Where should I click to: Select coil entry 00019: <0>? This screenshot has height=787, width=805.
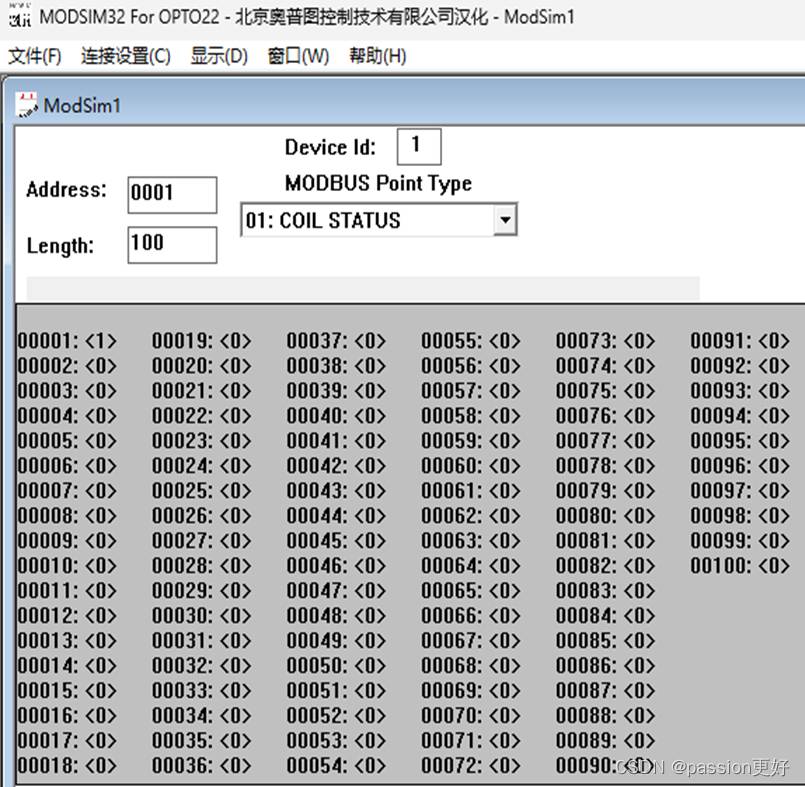point(202,341)
